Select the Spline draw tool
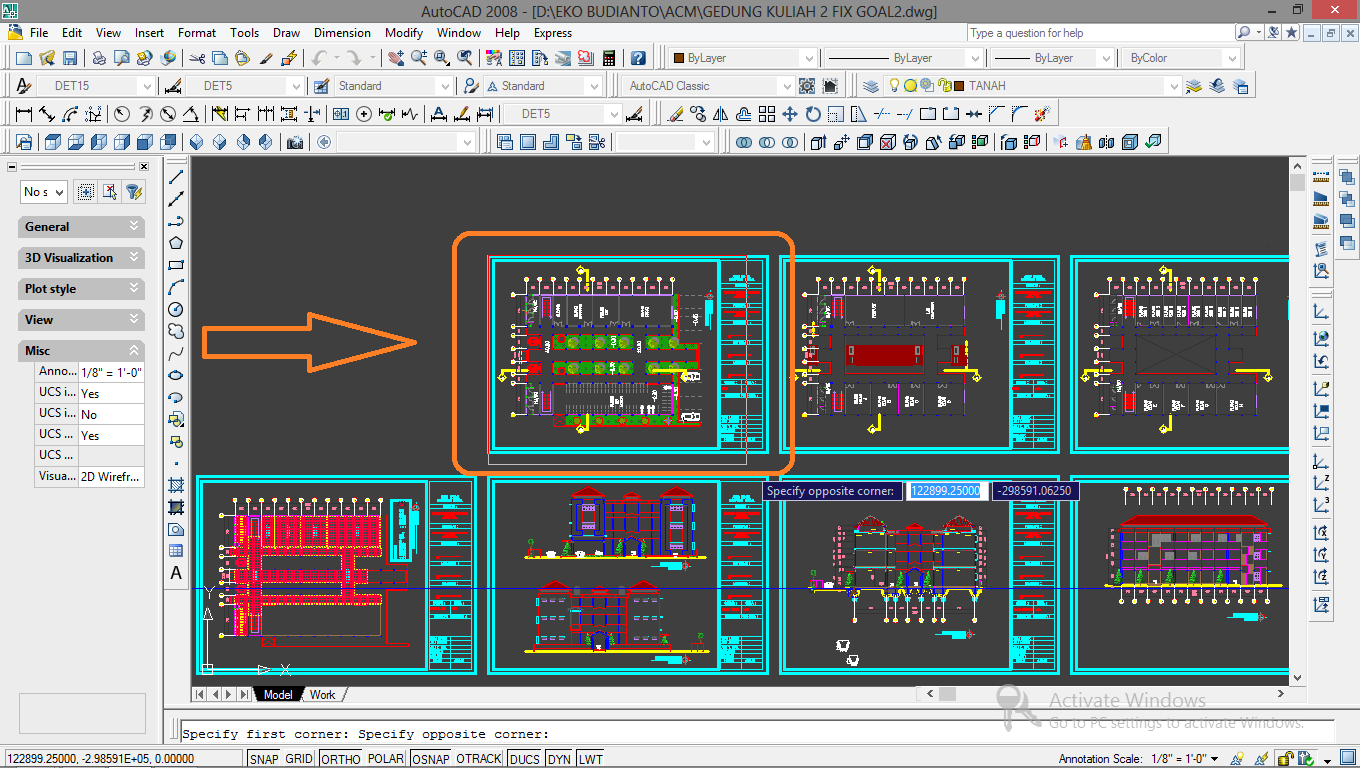This screenshot has width=1360, height=768. (176, 353)
